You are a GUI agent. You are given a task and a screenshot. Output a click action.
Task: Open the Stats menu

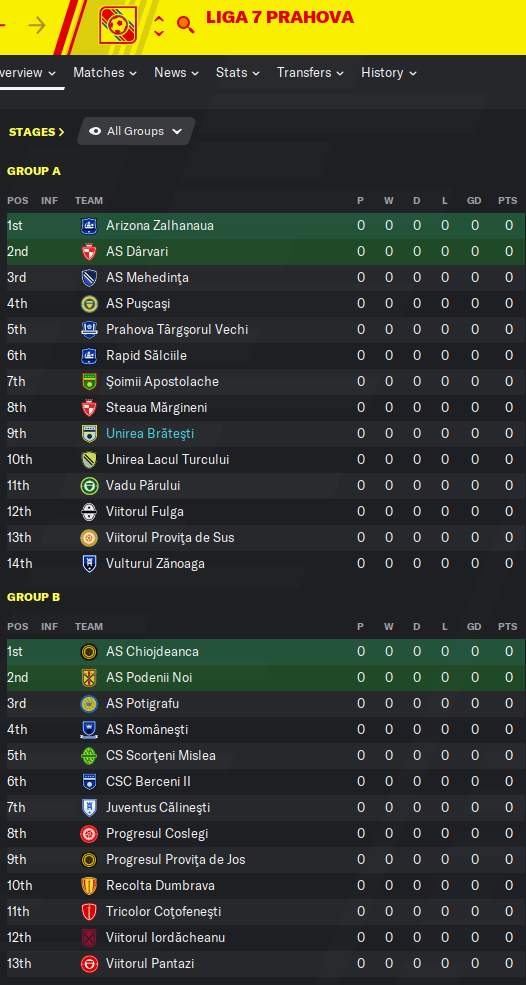[x=238, y=73]
